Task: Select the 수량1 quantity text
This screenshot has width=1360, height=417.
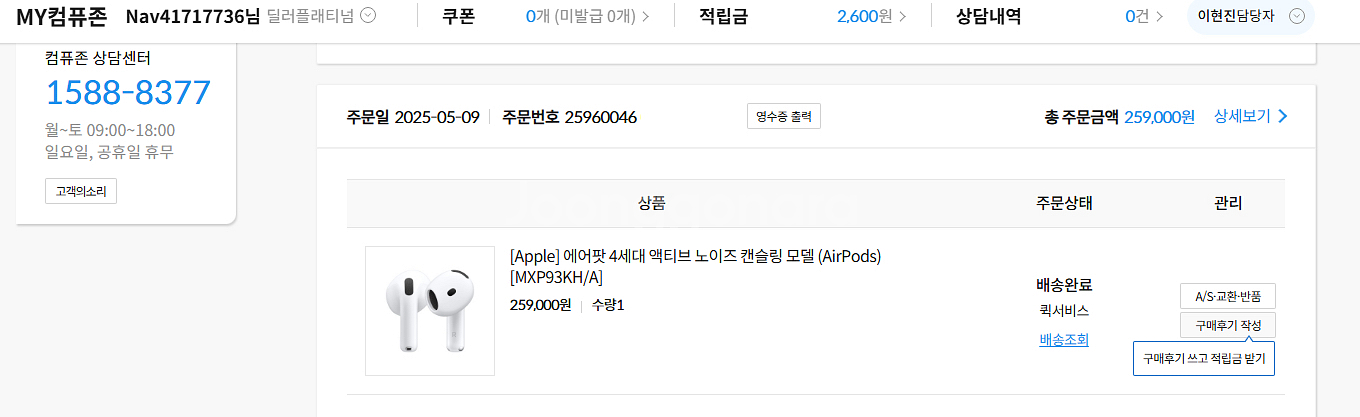Action: click(608, 304)
